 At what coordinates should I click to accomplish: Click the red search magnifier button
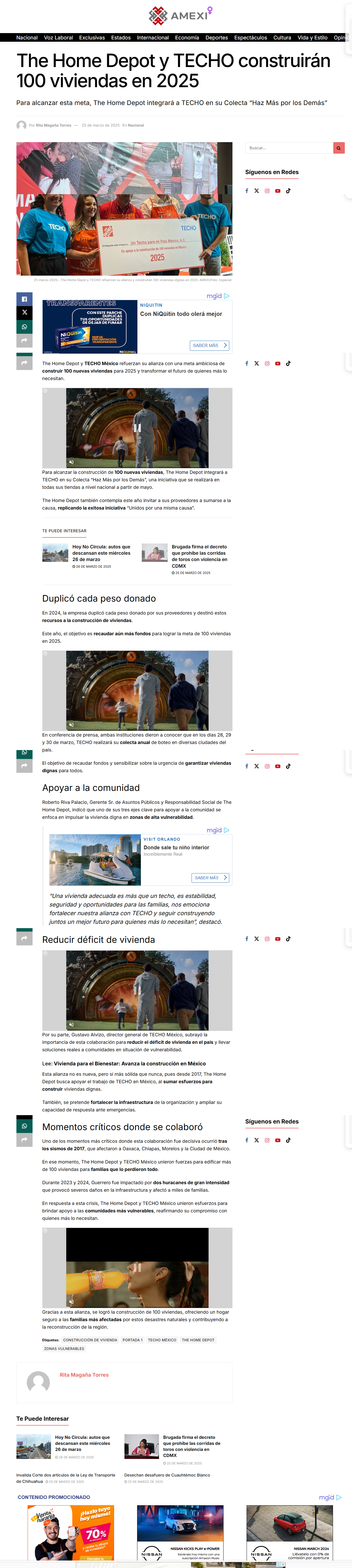(338, 148)
